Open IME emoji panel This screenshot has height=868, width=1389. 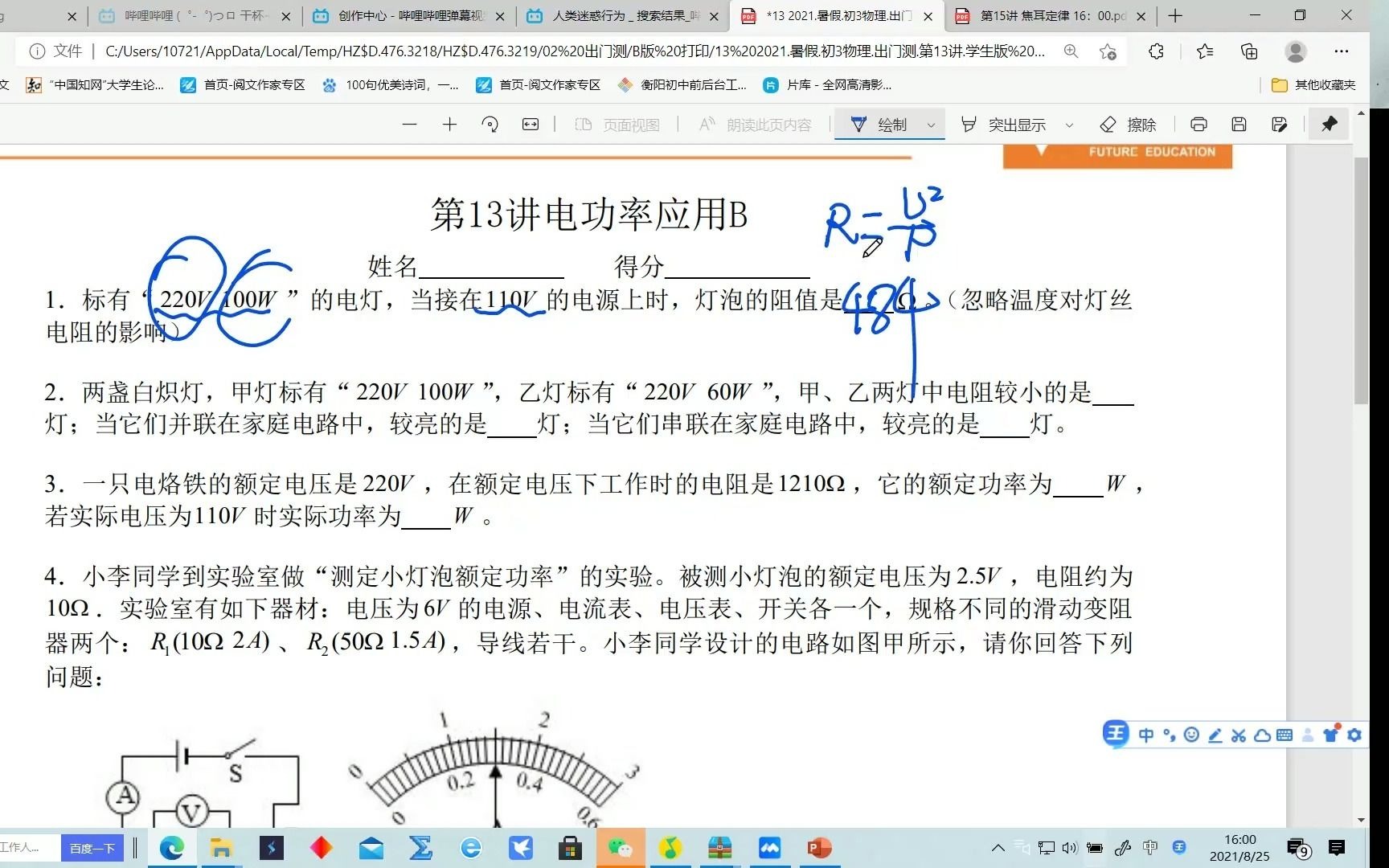[x=1192, y=735]
